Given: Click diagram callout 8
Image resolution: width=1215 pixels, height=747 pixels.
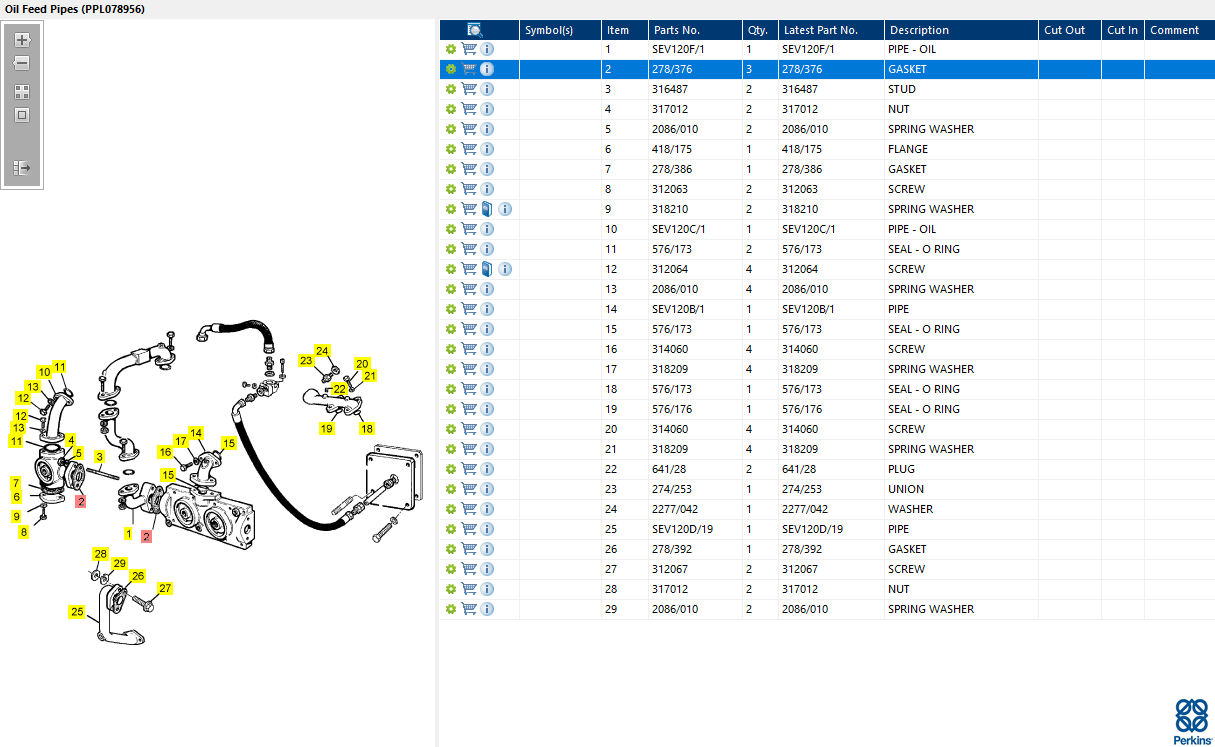Looking at the screenshot, I should coord(24,532).
